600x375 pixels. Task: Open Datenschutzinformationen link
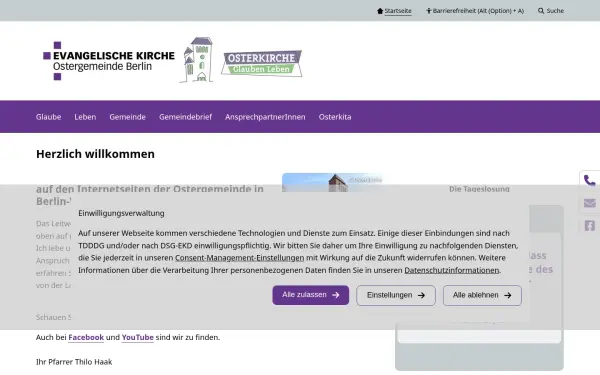(x=452, y=270)
